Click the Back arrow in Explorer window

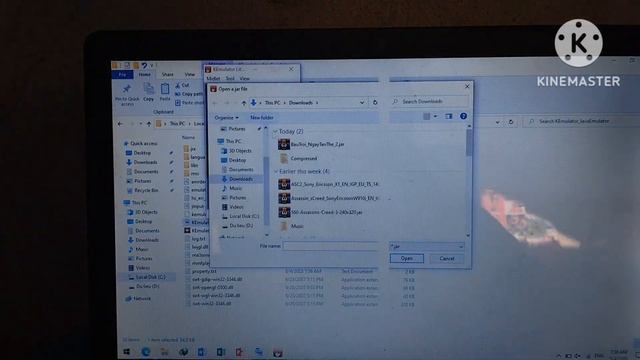(x=120, y=124)
